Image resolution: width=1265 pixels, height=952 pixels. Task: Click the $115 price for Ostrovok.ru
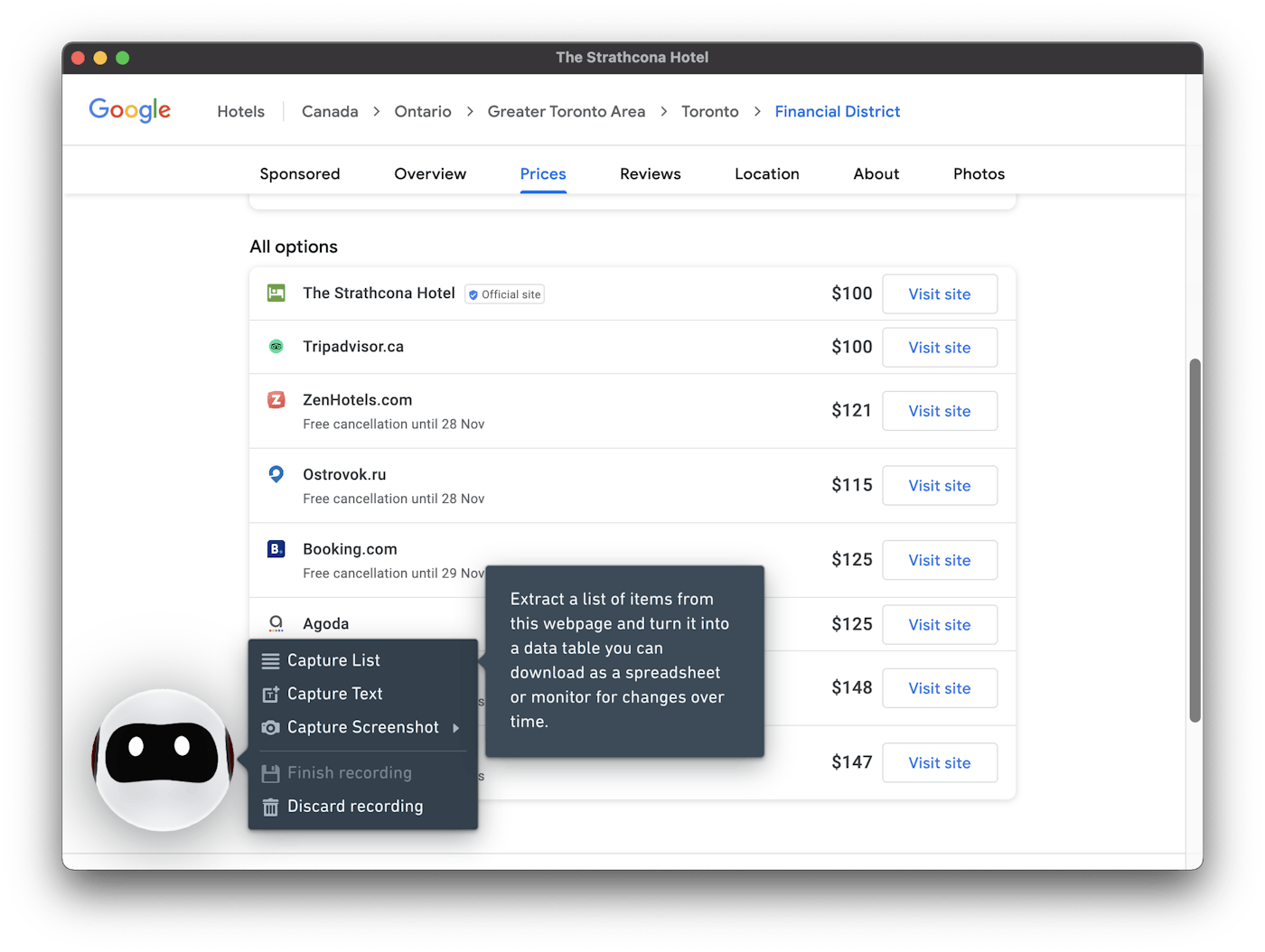point(852,485)
